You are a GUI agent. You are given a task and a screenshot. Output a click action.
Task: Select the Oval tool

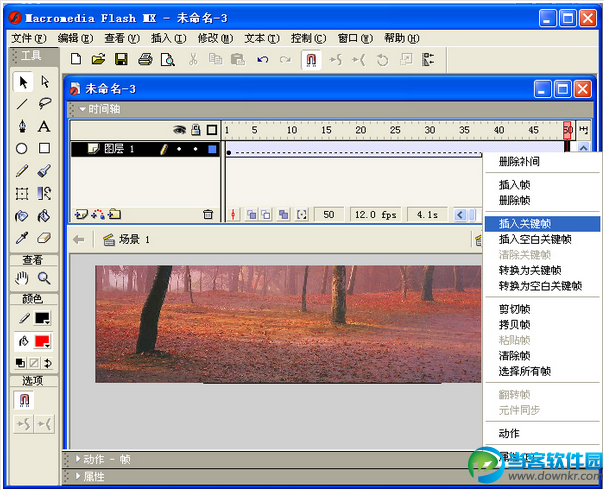[x=22, y=148]
